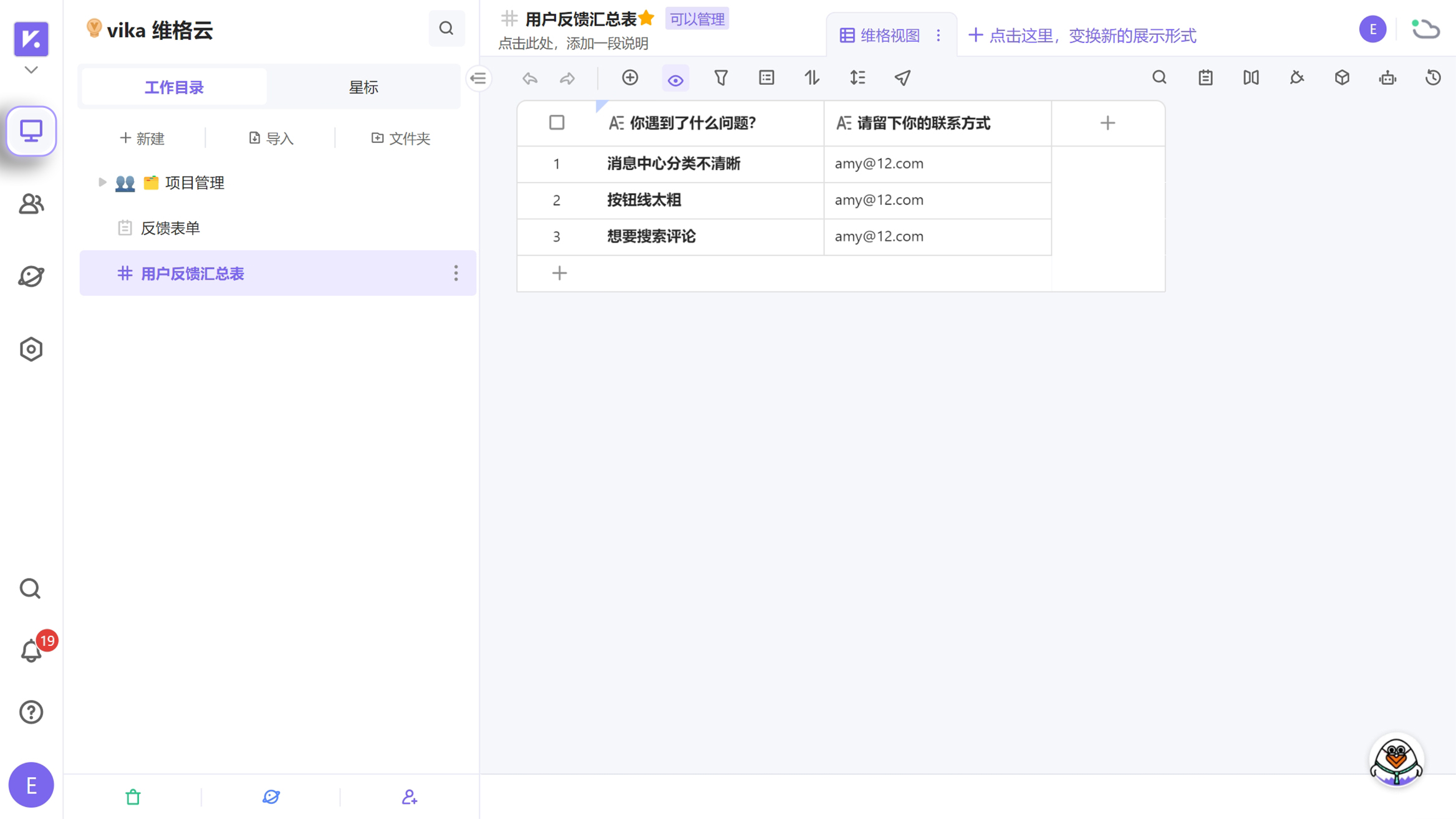
Task: Check the select-all checkbox in header
Action: click(x=556, y=123)
